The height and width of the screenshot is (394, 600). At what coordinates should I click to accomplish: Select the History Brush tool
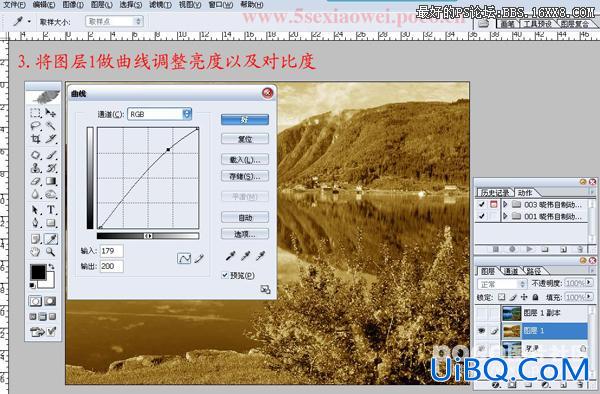(x=51, y=168)
